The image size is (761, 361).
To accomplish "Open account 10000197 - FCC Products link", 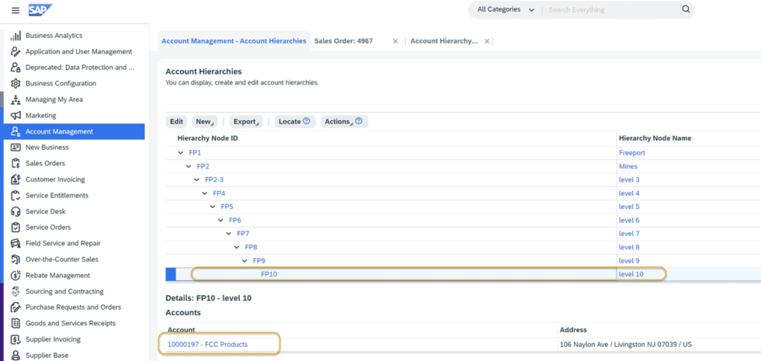I will pos(208,345).
